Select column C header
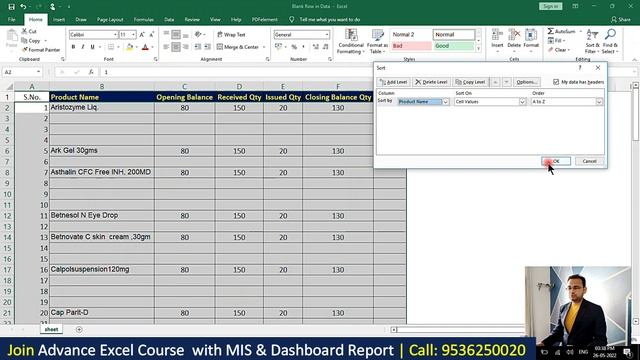 184,87
